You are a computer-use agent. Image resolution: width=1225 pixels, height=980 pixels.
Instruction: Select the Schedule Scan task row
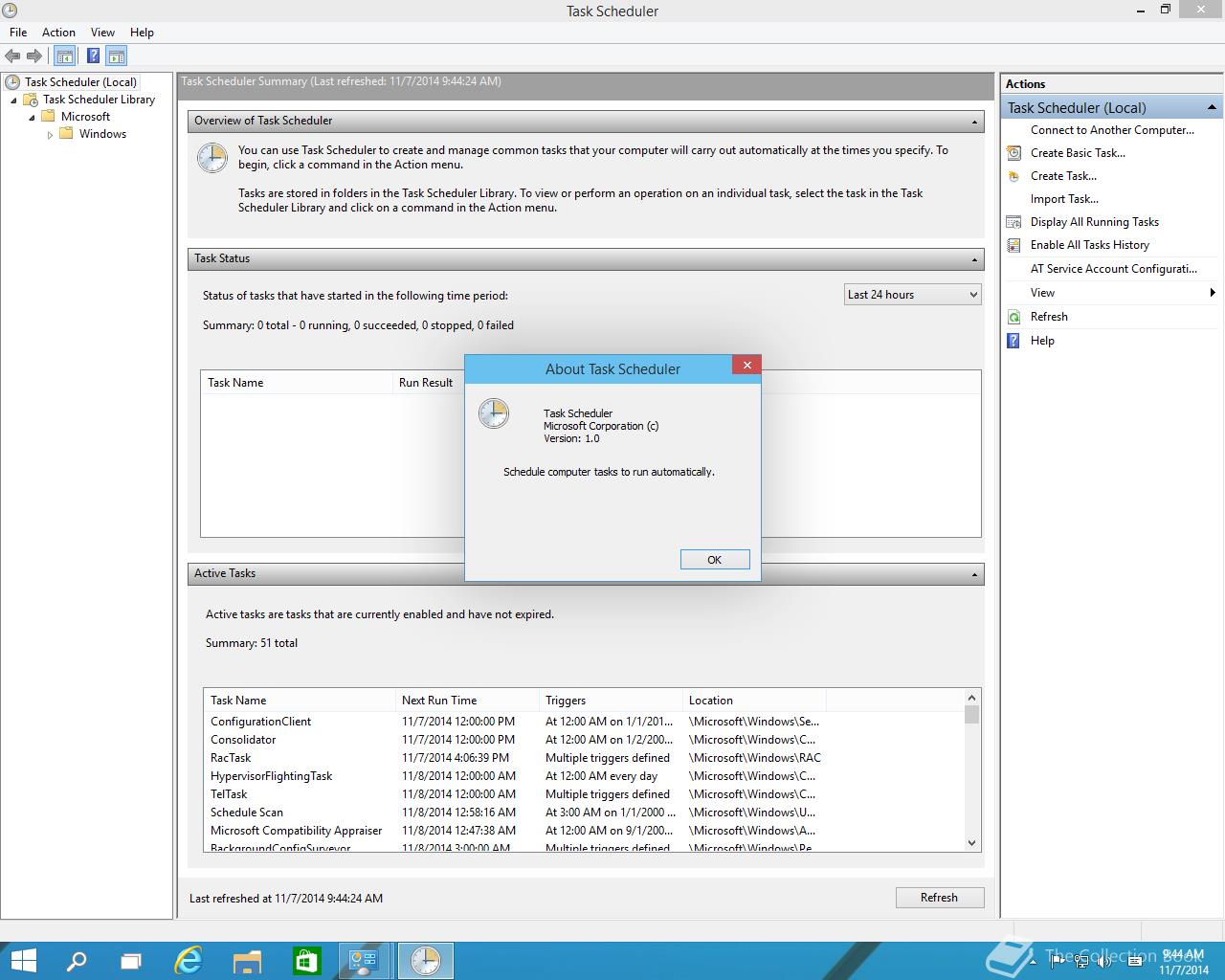click(584, 813)
